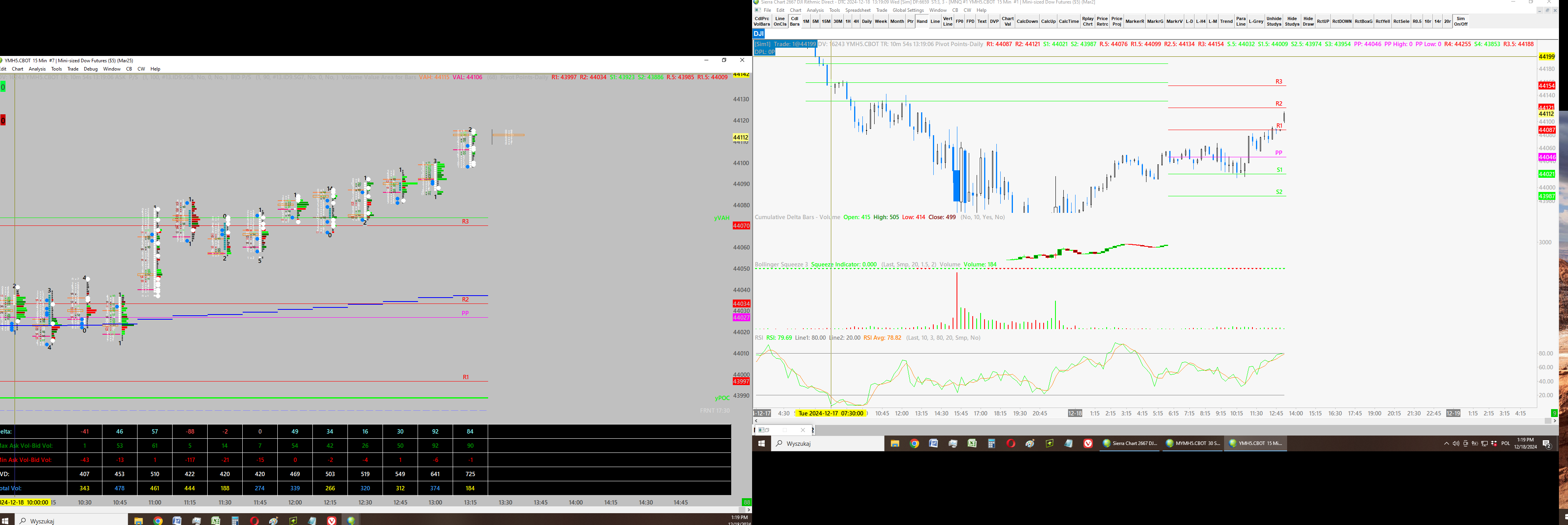Expand the Spreadsheet menu
The image size is (1568, 525).
click(858, 10)
